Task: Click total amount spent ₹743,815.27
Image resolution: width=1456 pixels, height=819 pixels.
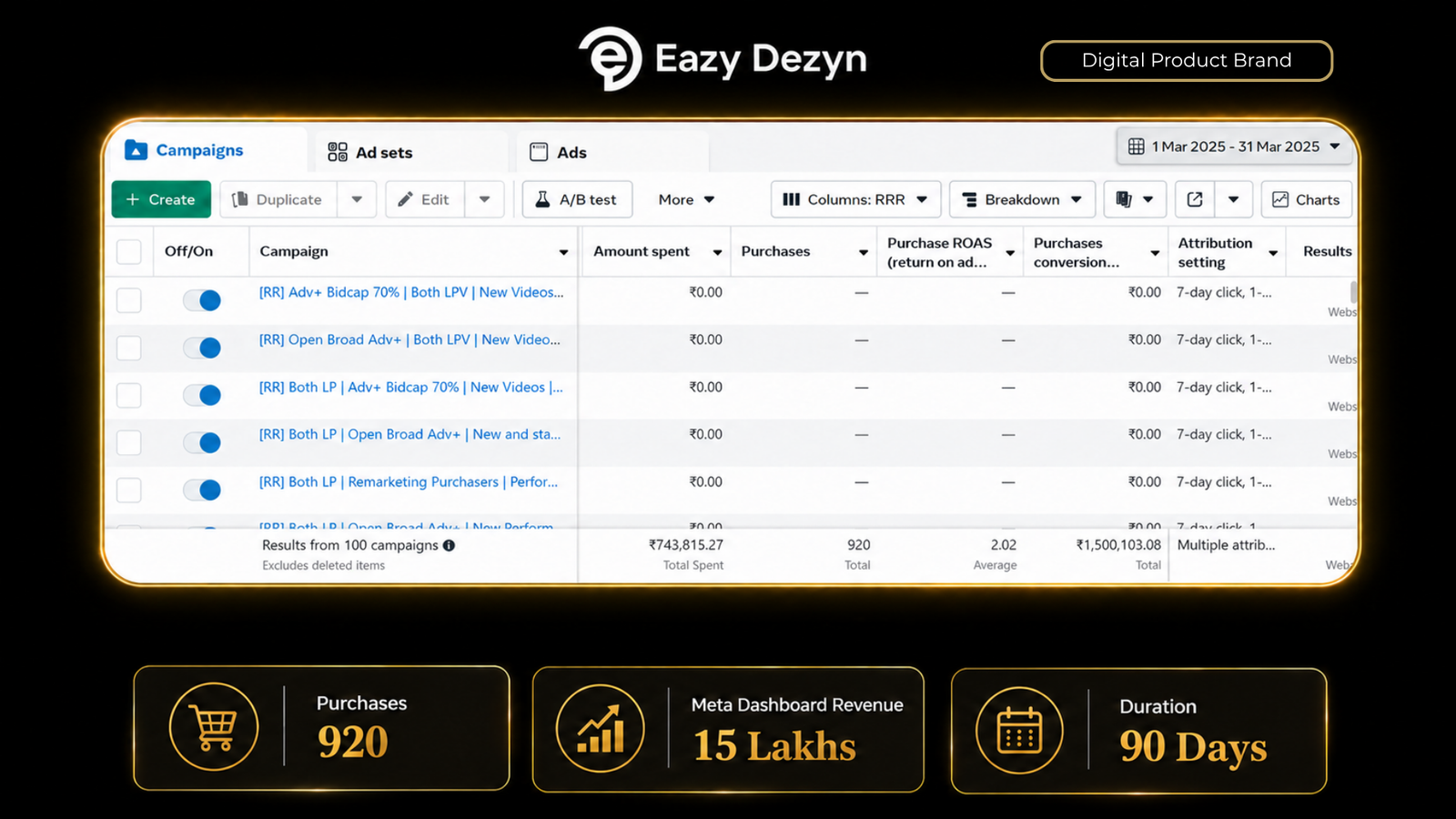Action: click(686, 545)
